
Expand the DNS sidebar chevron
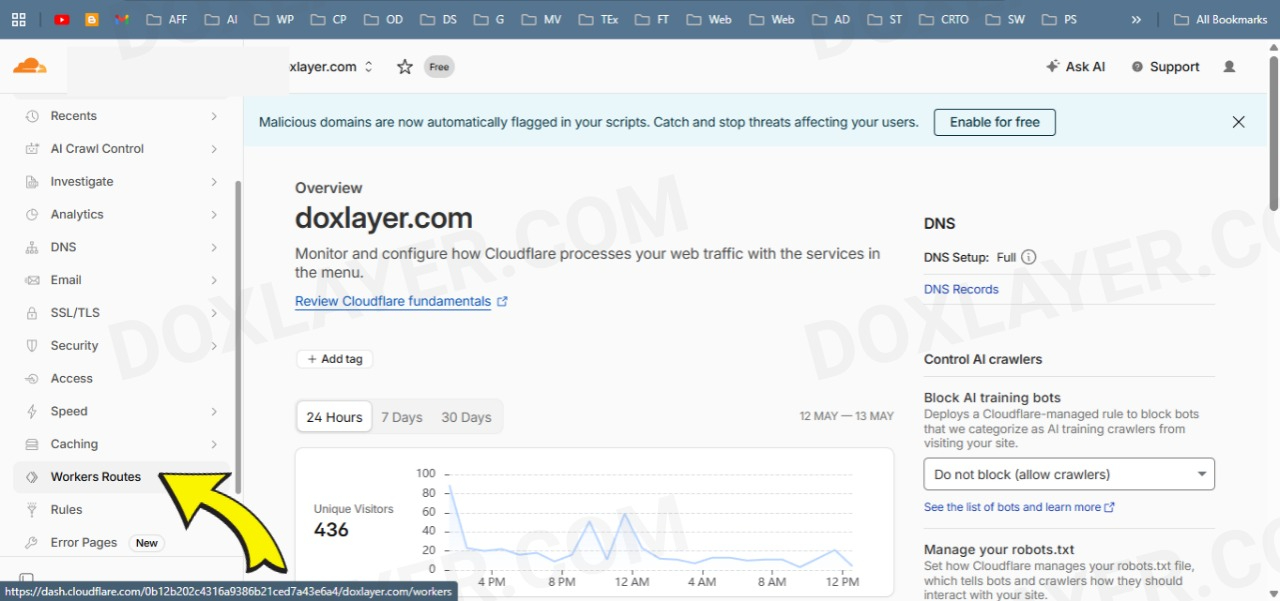[x=214, y=247]
